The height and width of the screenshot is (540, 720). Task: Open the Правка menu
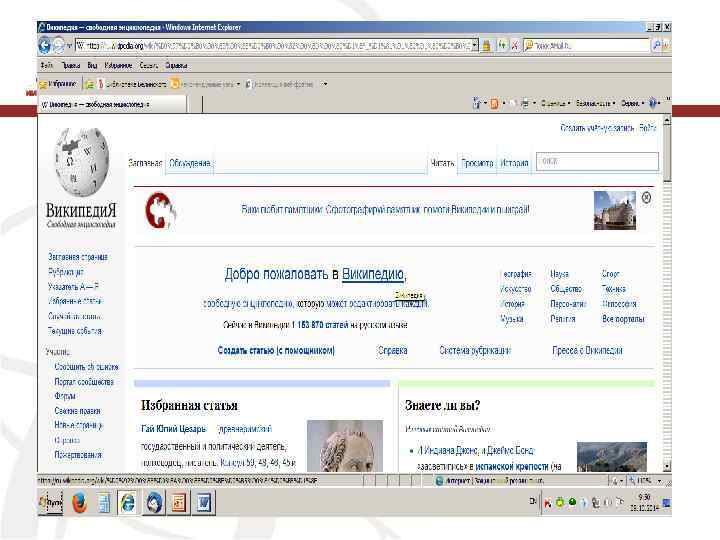[71, 66]
